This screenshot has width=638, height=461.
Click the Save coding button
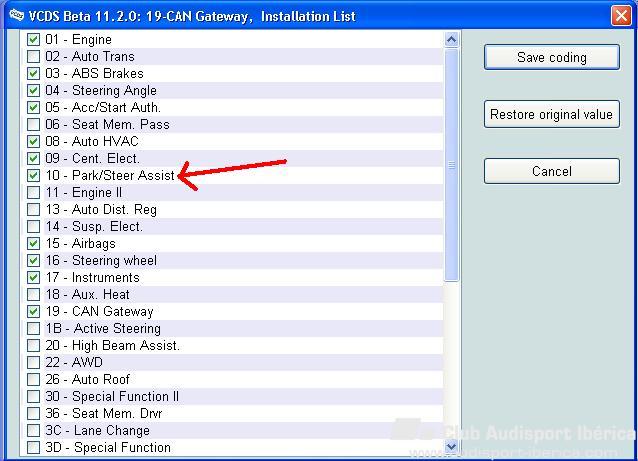[x=552, y=57]
